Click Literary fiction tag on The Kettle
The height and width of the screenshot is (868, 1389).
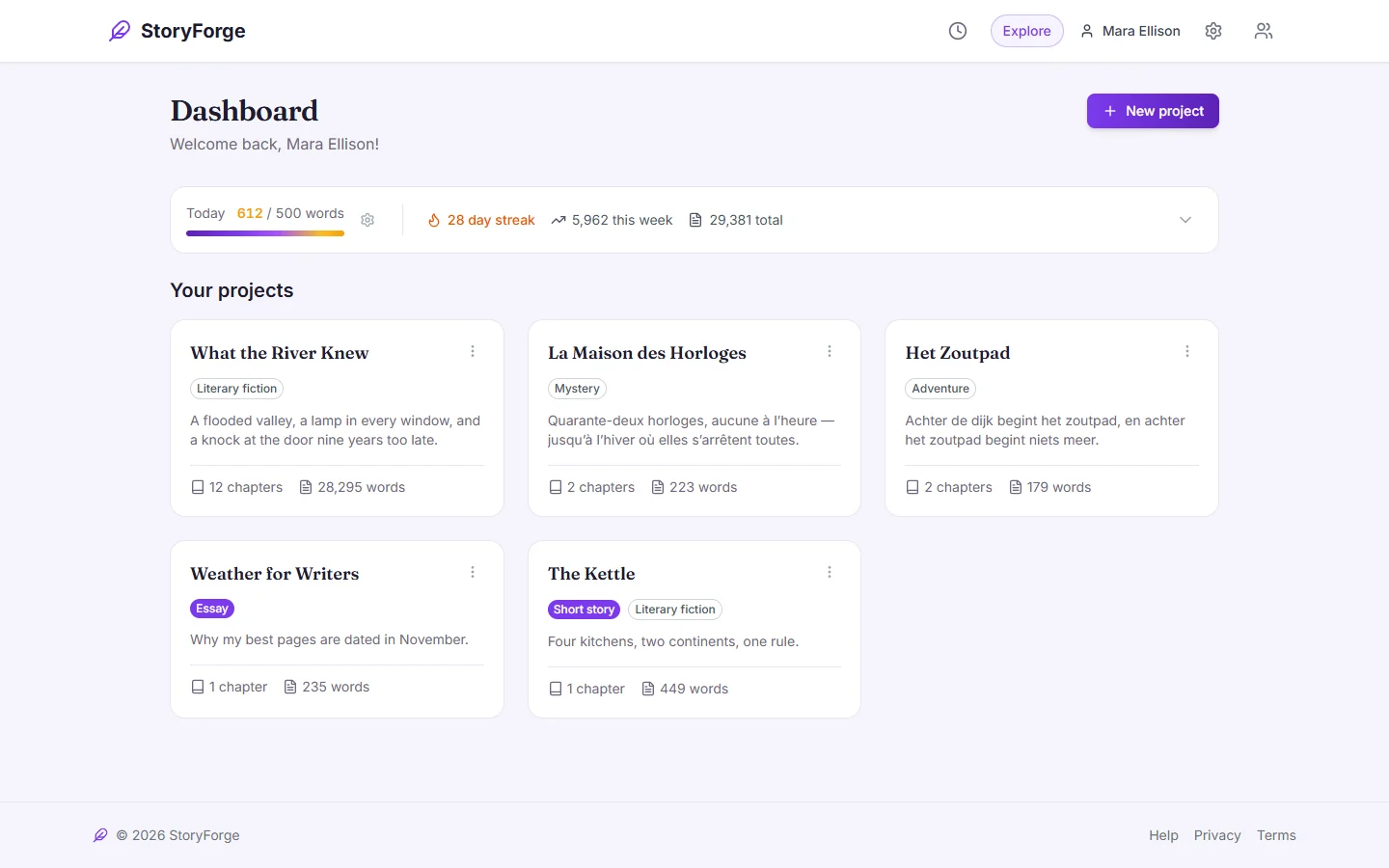[675, 610]
